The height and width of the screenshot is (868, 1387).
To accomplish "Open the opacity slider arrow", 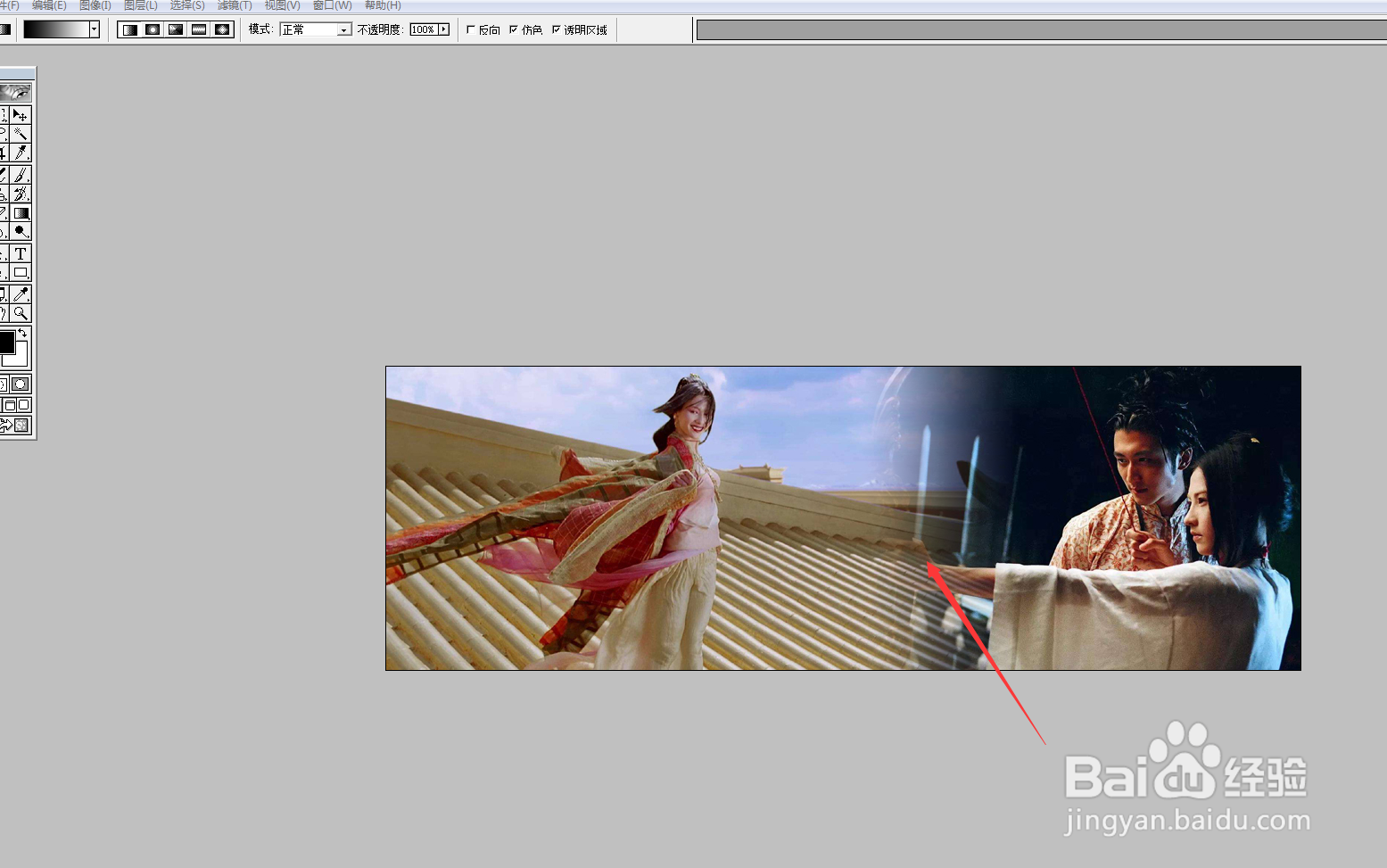I will 443,29.
